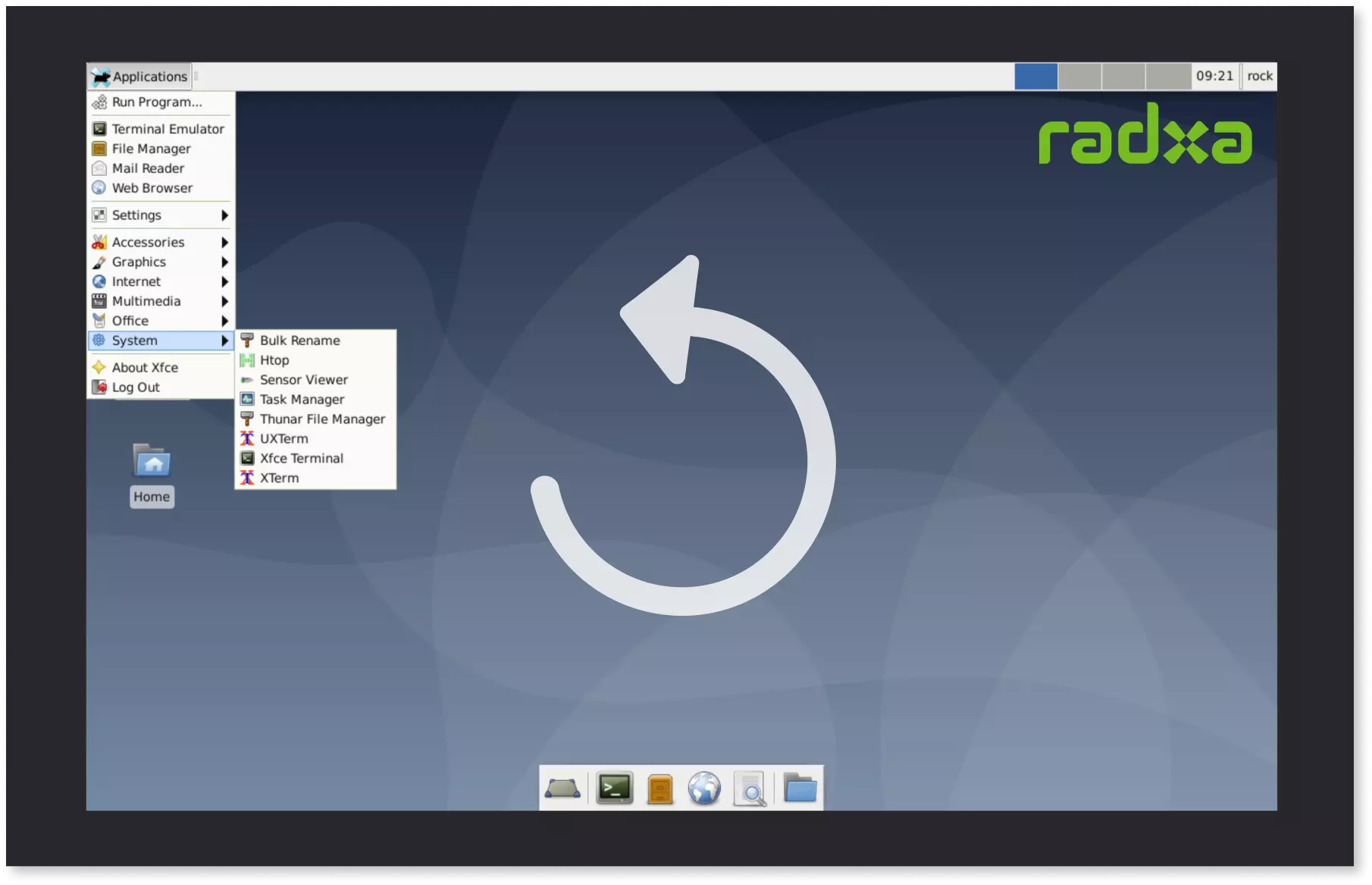The image size is (1372, 885).
Task: Launch Terminal Emulator from the menu
Action: pos(161,129)
